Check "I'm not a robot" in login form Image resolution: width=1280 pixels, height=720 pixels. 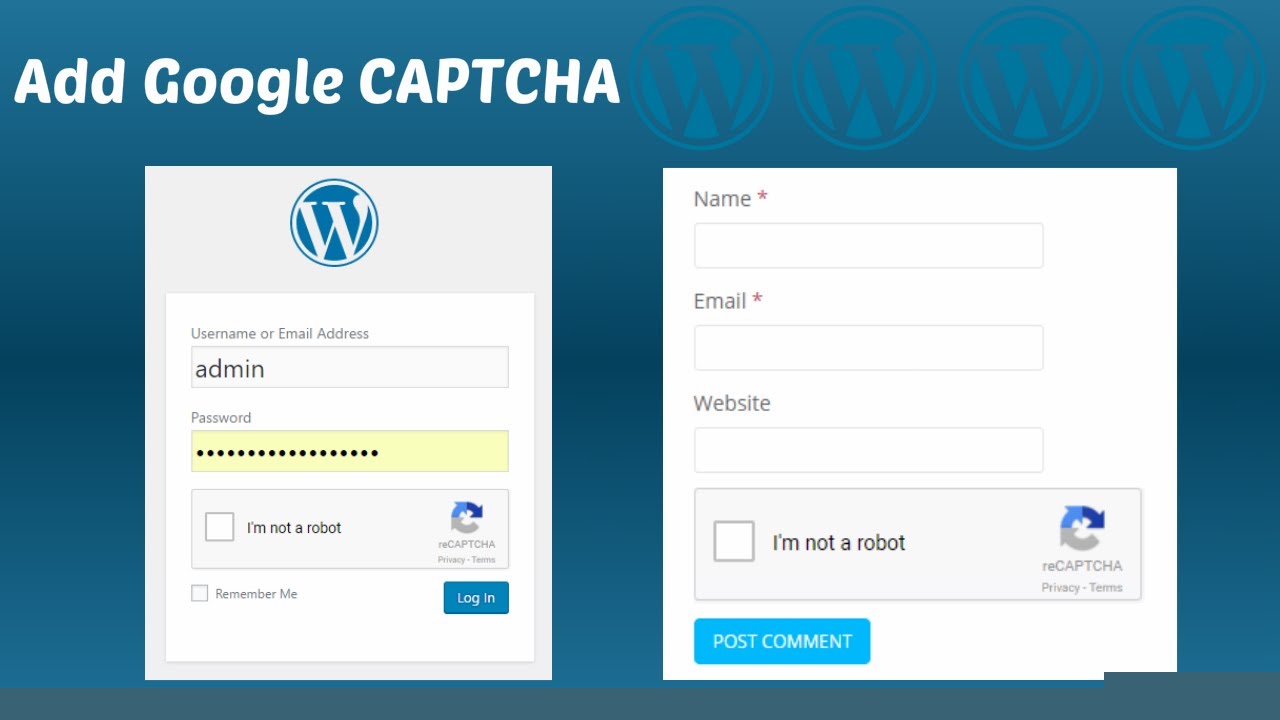point(219,527)
